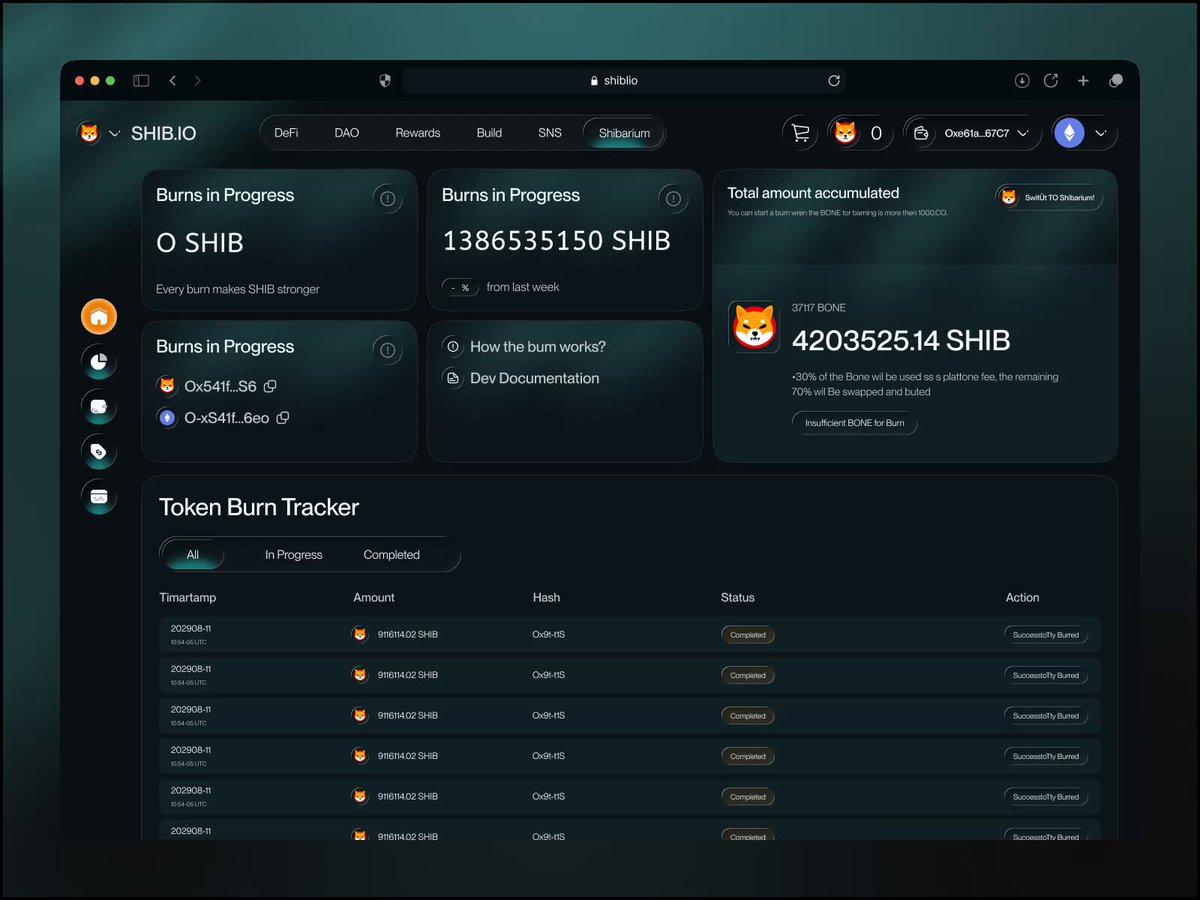Screen dimensions: 1200x900
Task: Open the Rewards nav tab
Action: click(x=418, y=133)
